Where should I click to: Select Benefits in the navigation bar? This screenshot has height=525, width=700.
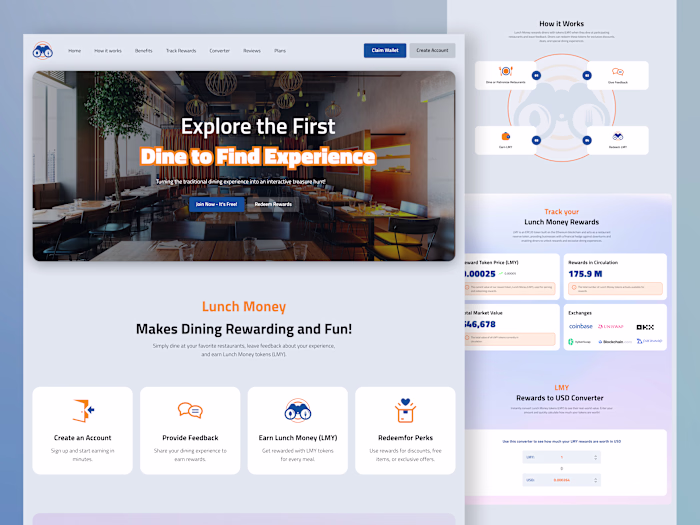(143, 51)
